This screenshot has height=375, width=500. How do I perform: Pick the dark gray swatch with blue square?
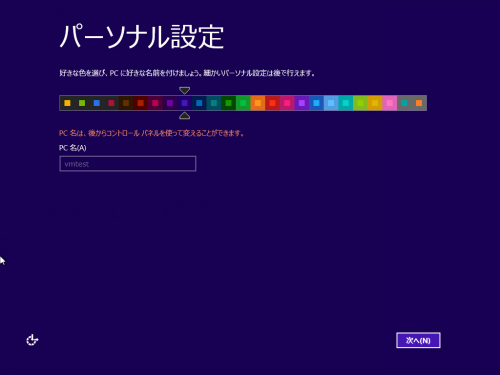coord(97,103)
